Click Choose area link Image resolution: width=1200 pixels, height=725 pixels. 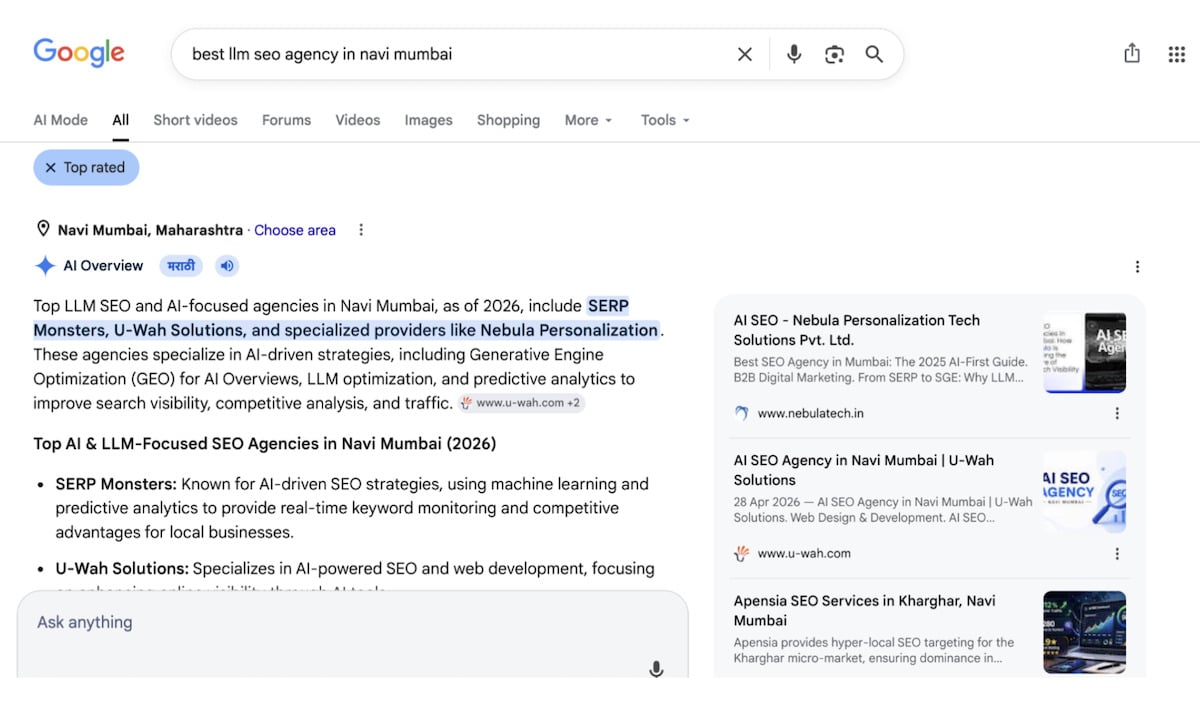[x=295, y=230]
